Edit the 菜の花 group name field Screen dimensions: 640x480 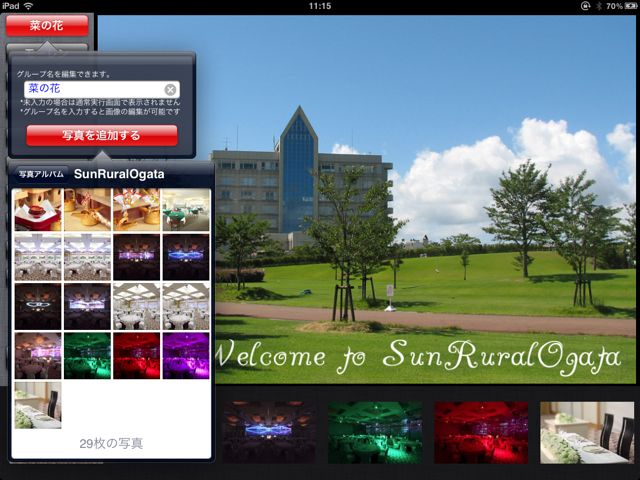point(102,89)
